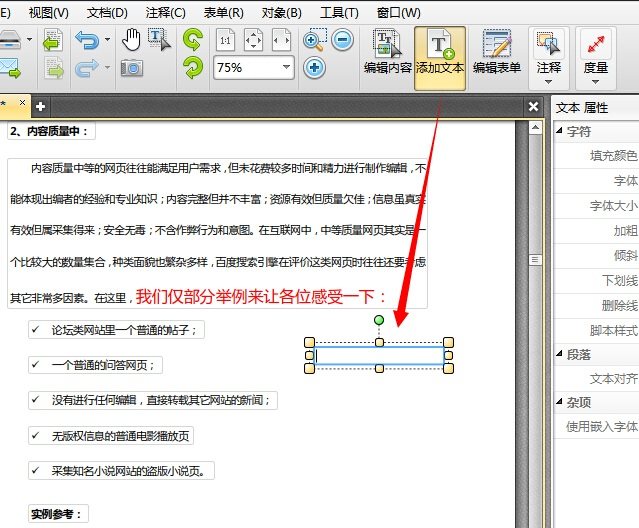Close the current document tab

(22, 103)
